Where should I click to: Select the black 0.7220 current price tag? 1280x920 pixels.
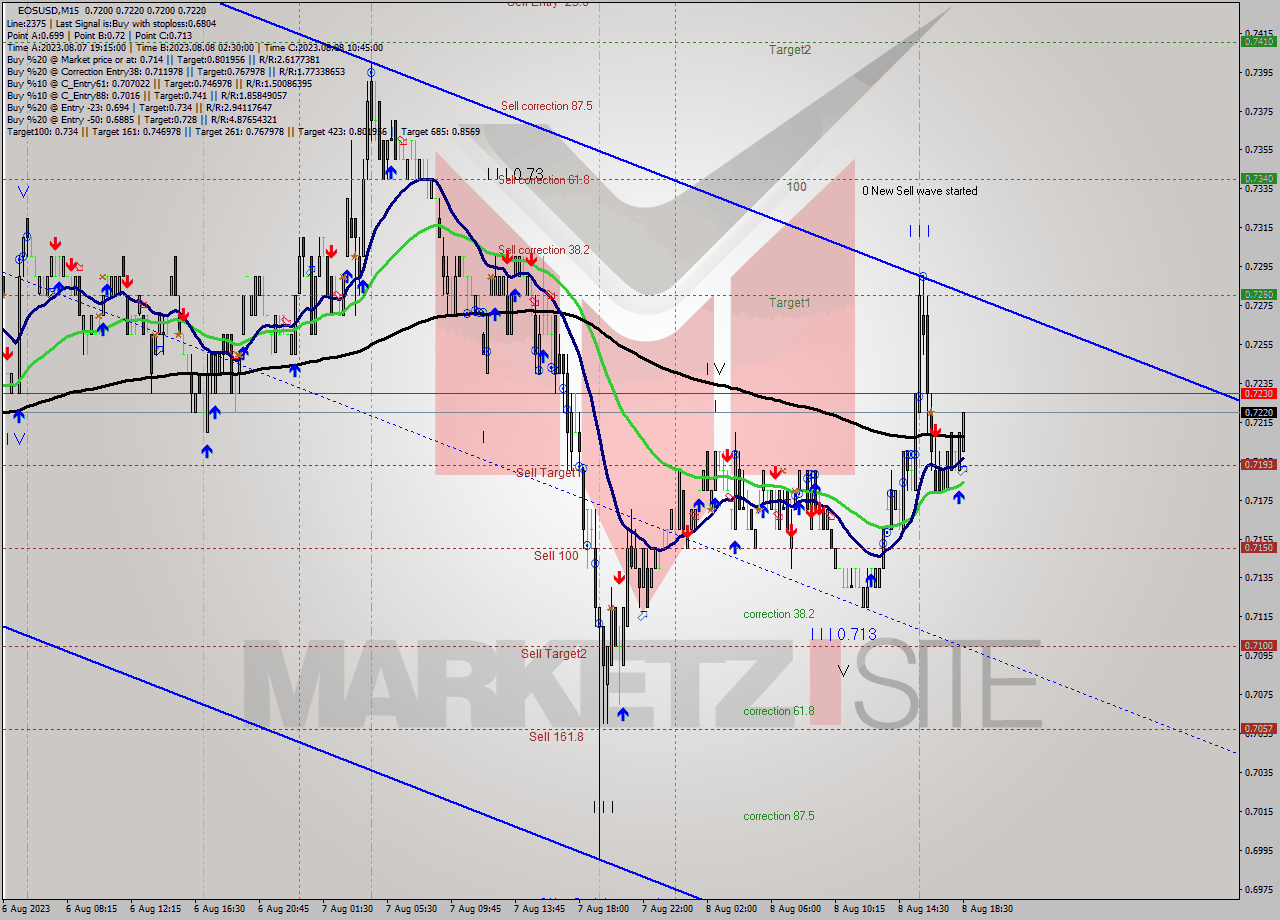(1258, 412)
